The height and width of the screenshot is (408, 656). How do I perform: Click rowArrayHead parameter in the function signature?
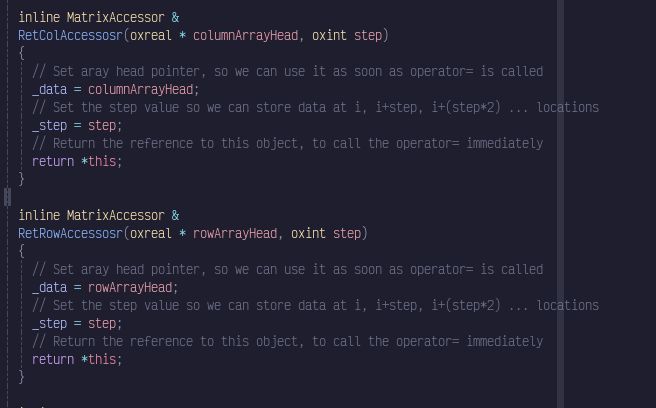[235, 234]
